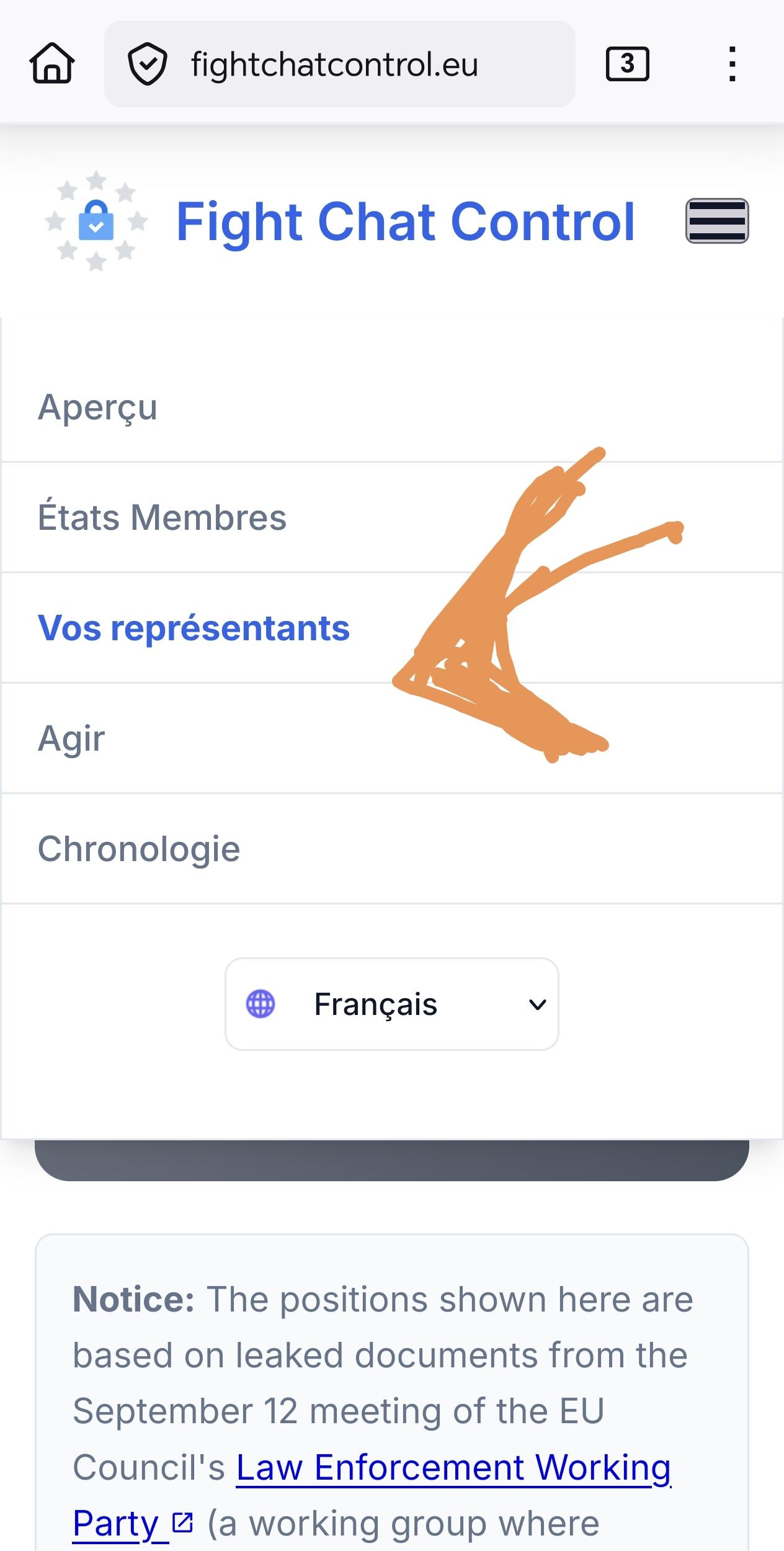
Task: Click the language selector chevron arrow
Action: pyautogui.click(x=537, y=1004)
